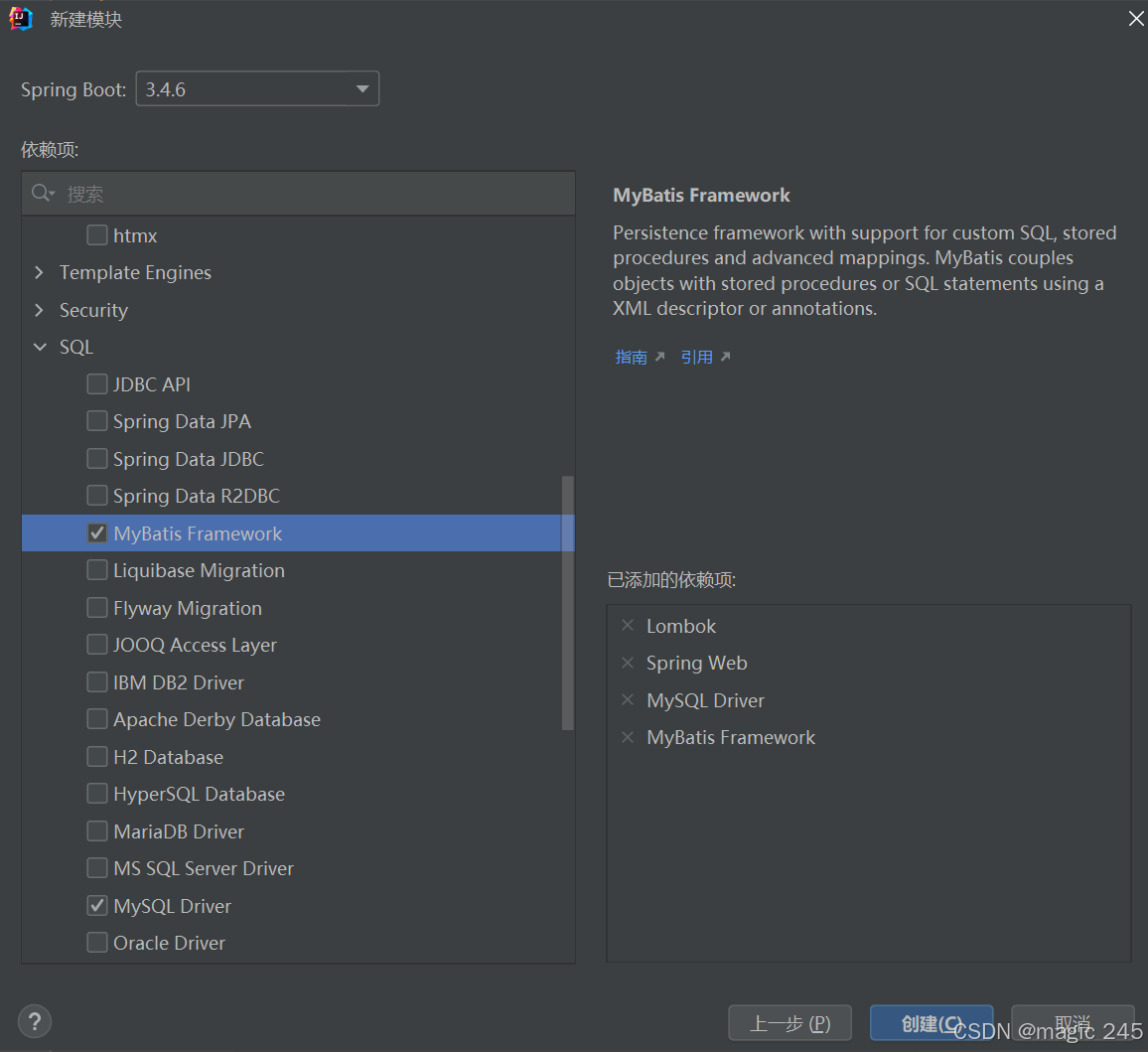The height and width of the screenshot is (1052, 1148).
Task: Focus the dependency search field
Action: tap(298, 194)
